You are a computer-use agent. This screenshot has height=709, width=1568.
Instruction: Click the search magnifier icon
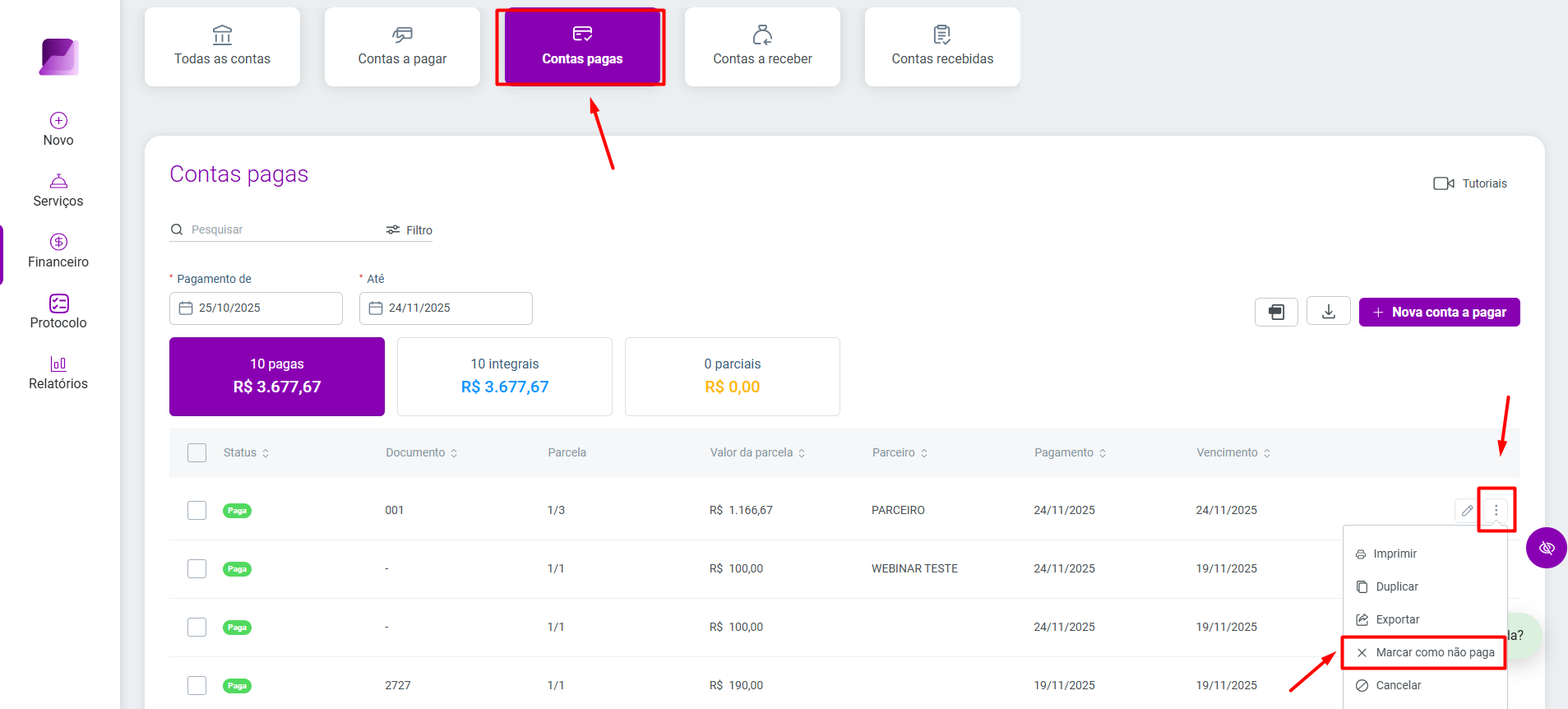coord(177,229)
